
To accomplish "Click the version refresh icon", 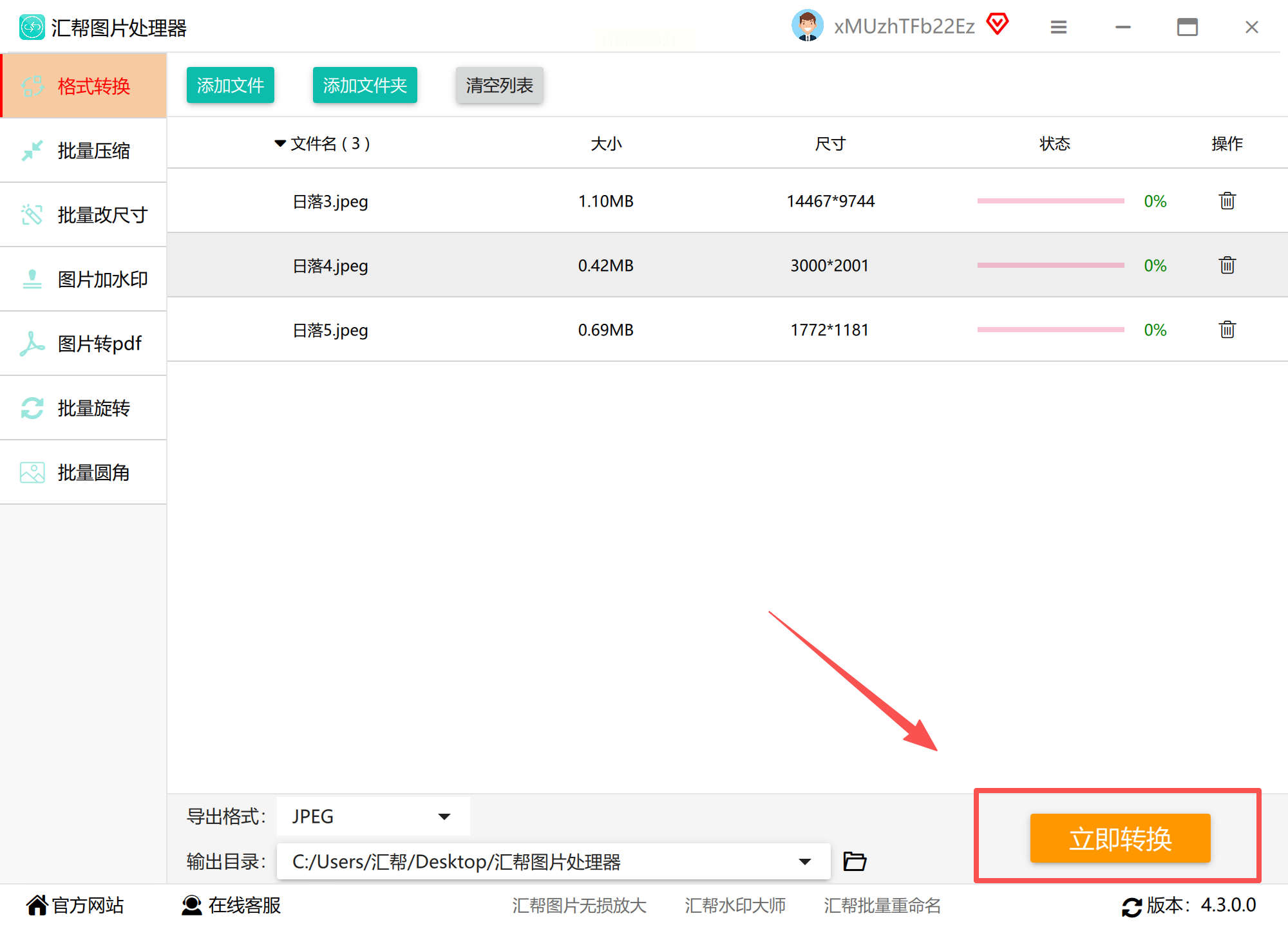I will point(1132,906).
